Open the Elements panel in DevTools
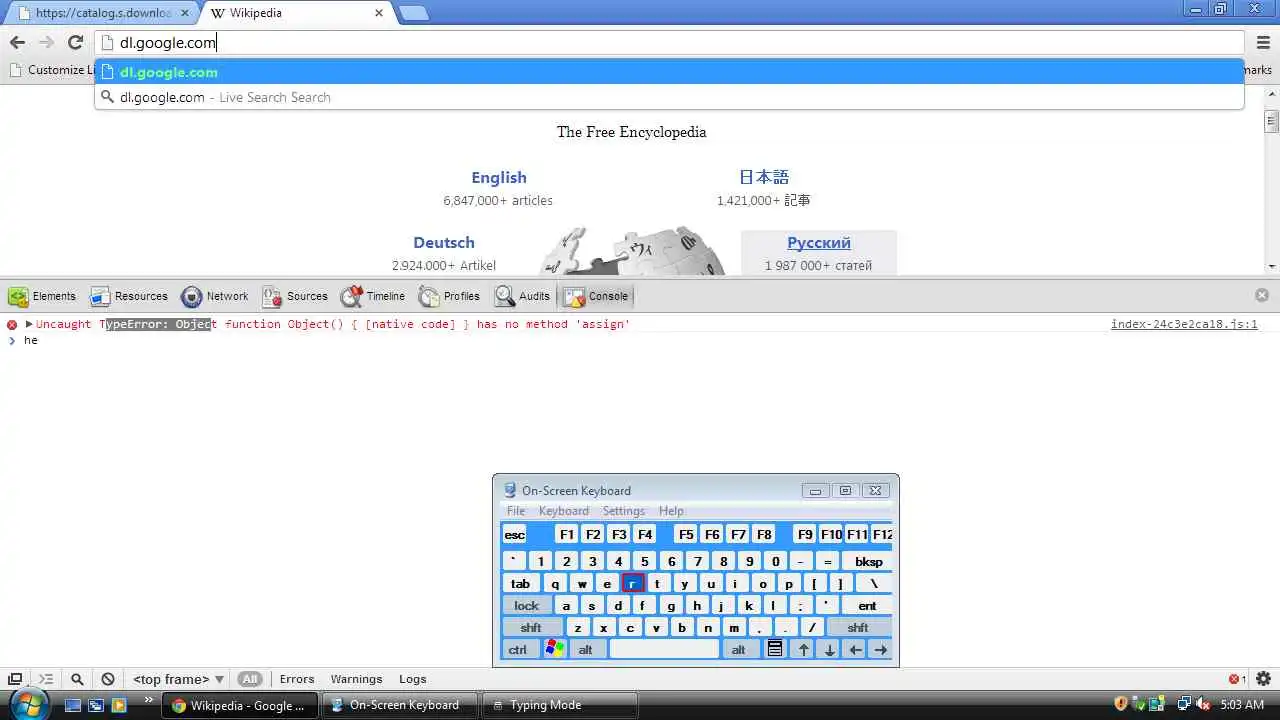Screen dimensions: 1280x720 point(42,296)
